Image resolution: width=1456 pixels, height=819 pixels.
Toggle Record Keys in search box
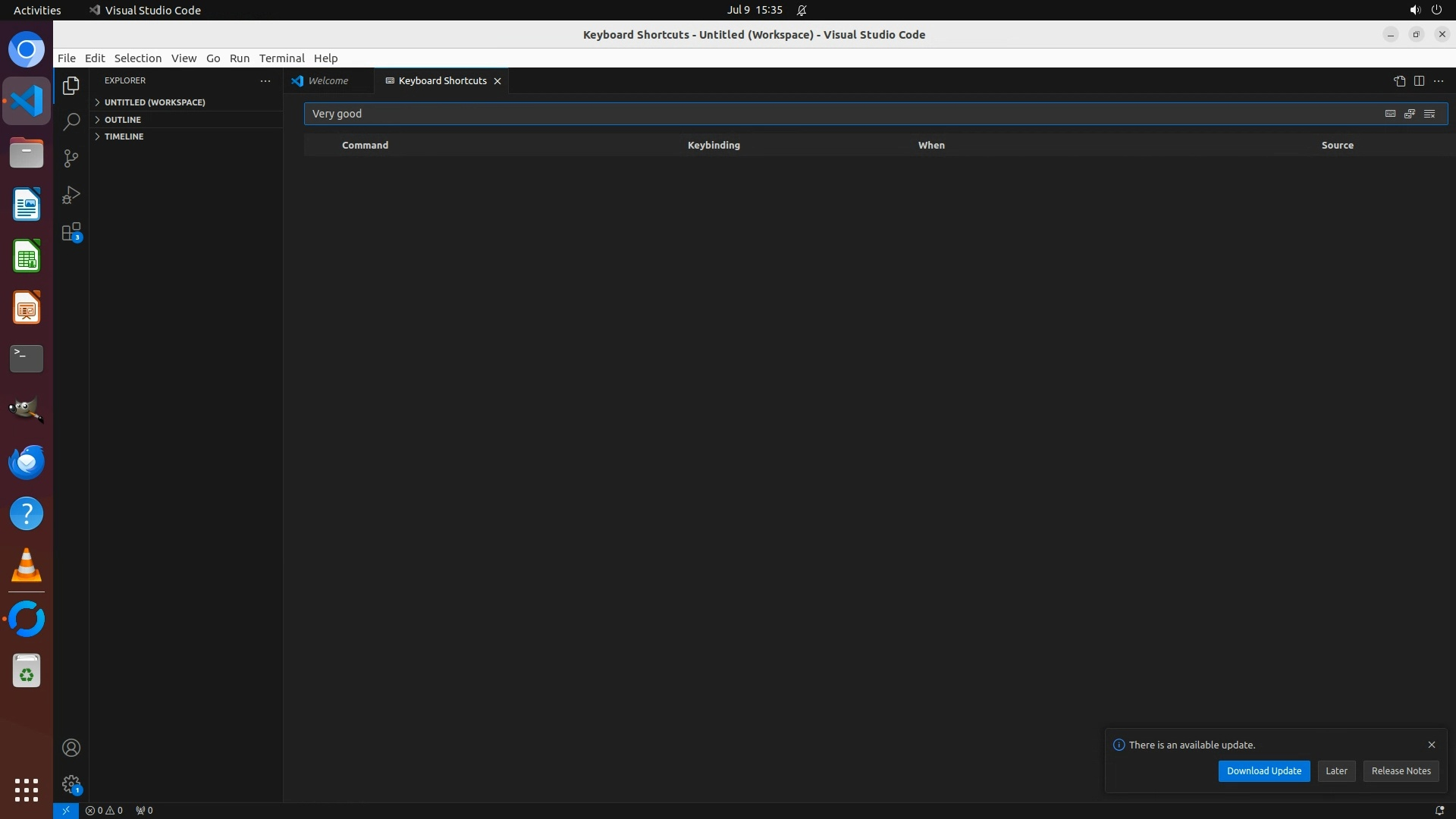(1390, 114)
